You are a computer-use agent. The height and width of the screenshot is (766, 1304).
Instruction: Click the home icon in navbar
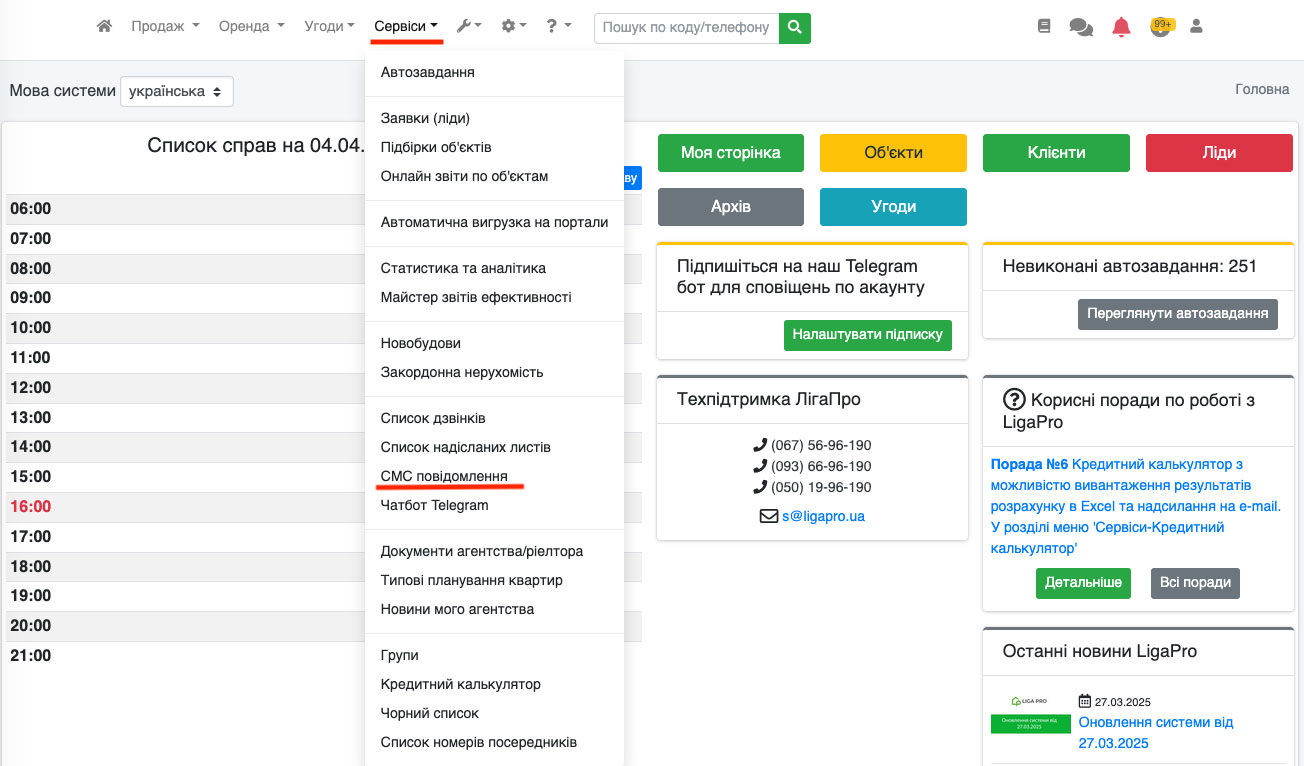pyautogui.click(x=104, y=27)
